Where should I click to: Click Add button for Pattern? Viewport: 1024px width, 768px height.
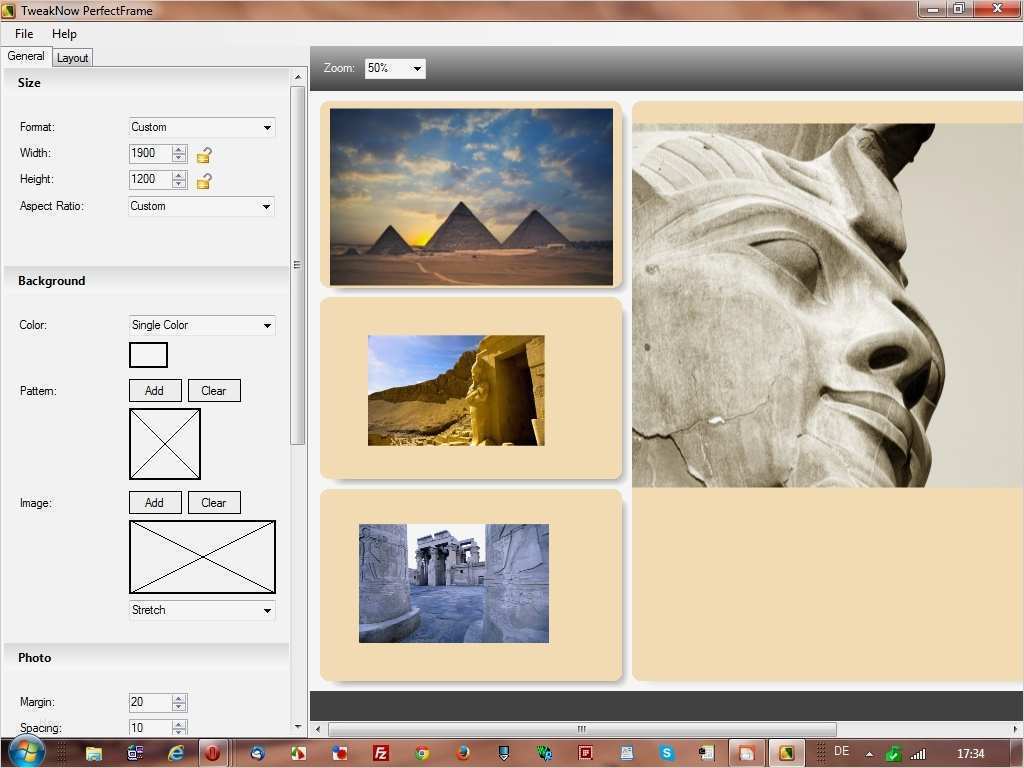tap(155, 391)
